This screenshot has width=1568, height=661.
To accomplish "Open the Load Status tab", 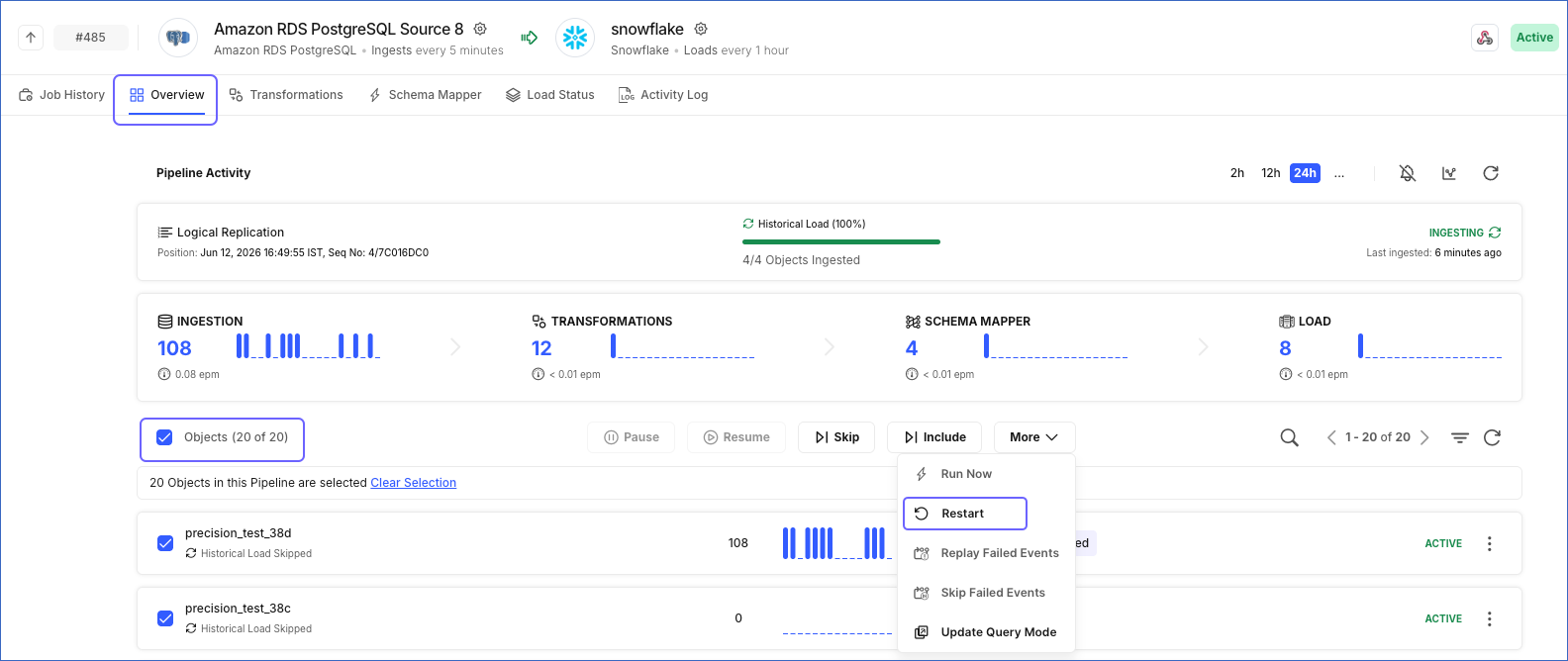I will [549, 95].
